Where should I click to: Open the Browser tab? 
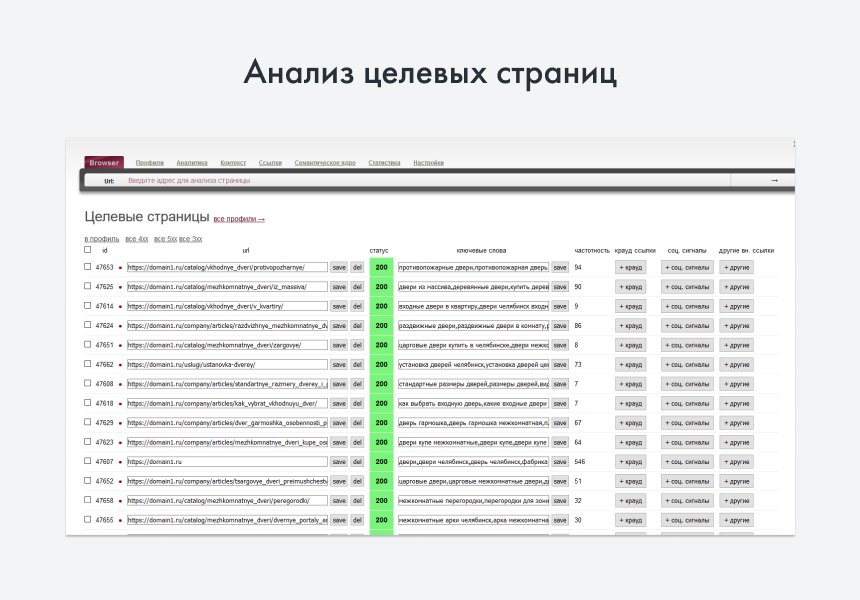pyautogui.click(x=104, y=163)
